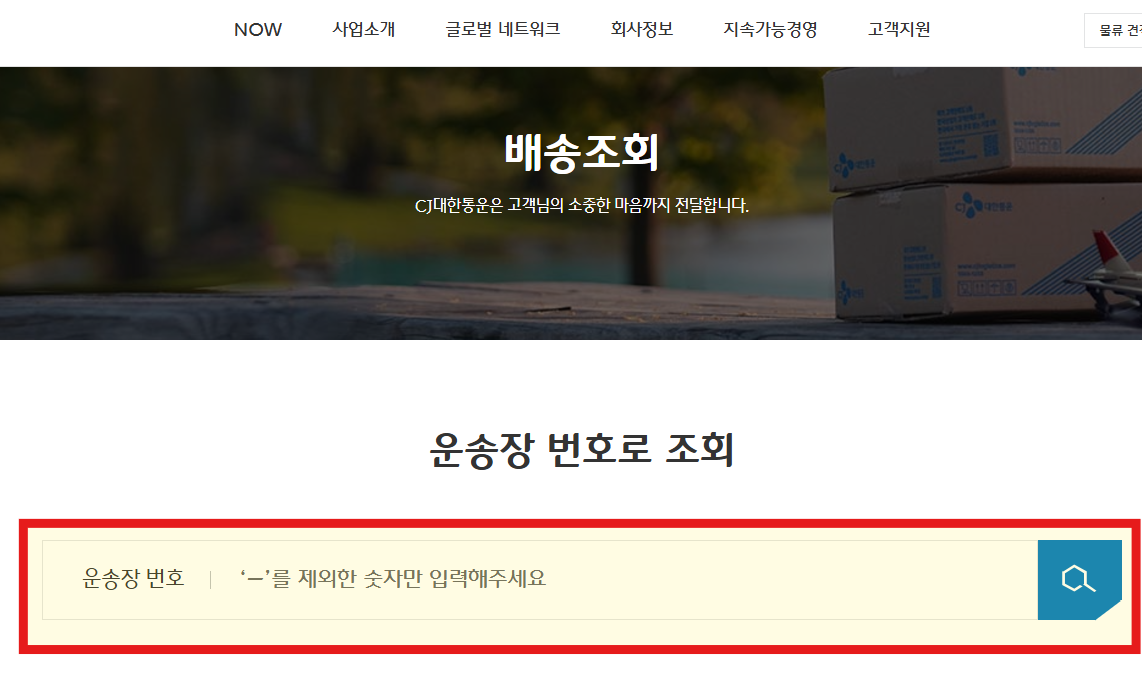Open the 사업소개 menu
Image resolution: width=1142 pixels, height=681 pixels.
[365, 29]
